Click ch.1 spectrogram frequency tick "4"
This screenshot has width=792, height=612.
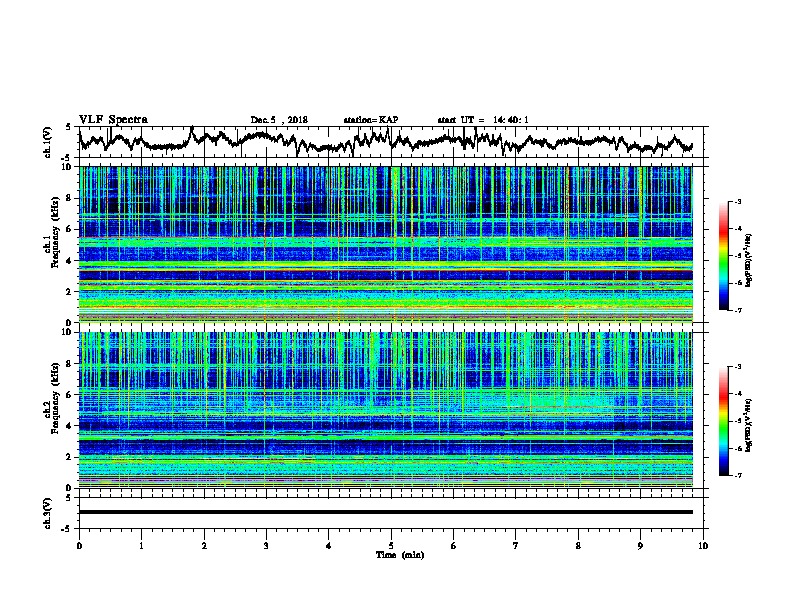tap(71, 261)
